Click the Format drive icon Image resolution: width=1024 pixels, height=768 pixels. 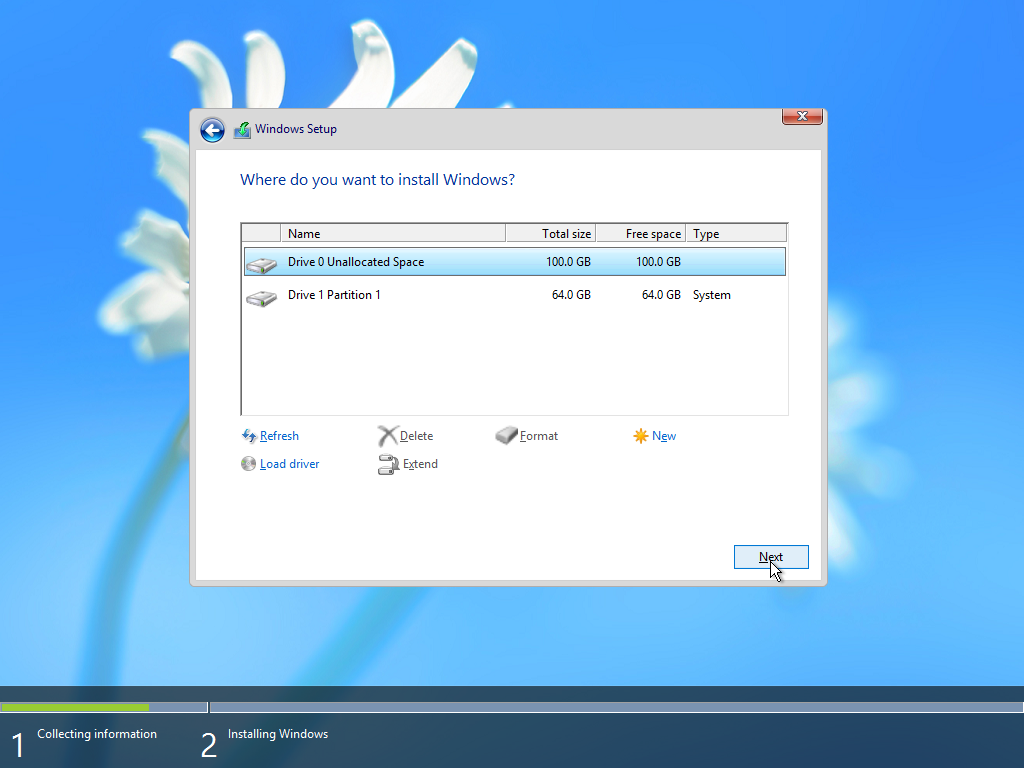click(506, 436)
